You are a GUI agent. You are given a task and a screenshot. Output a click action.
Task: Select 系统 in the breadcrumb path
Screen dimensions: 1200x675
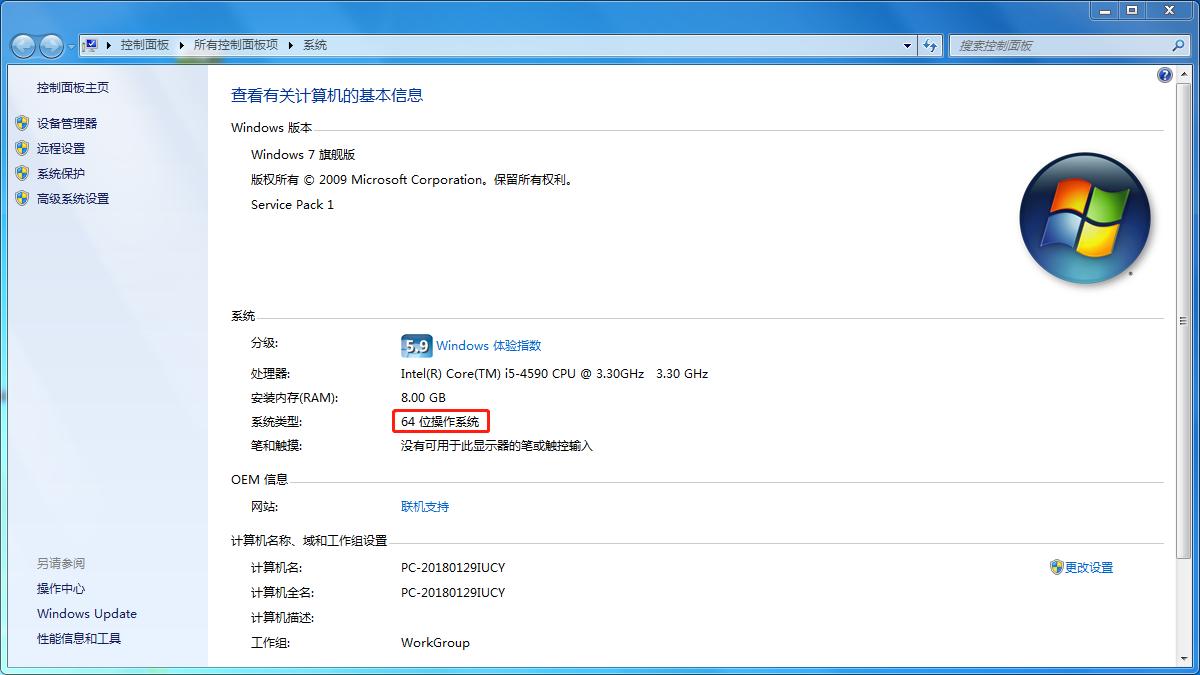(x=315, y=45)
